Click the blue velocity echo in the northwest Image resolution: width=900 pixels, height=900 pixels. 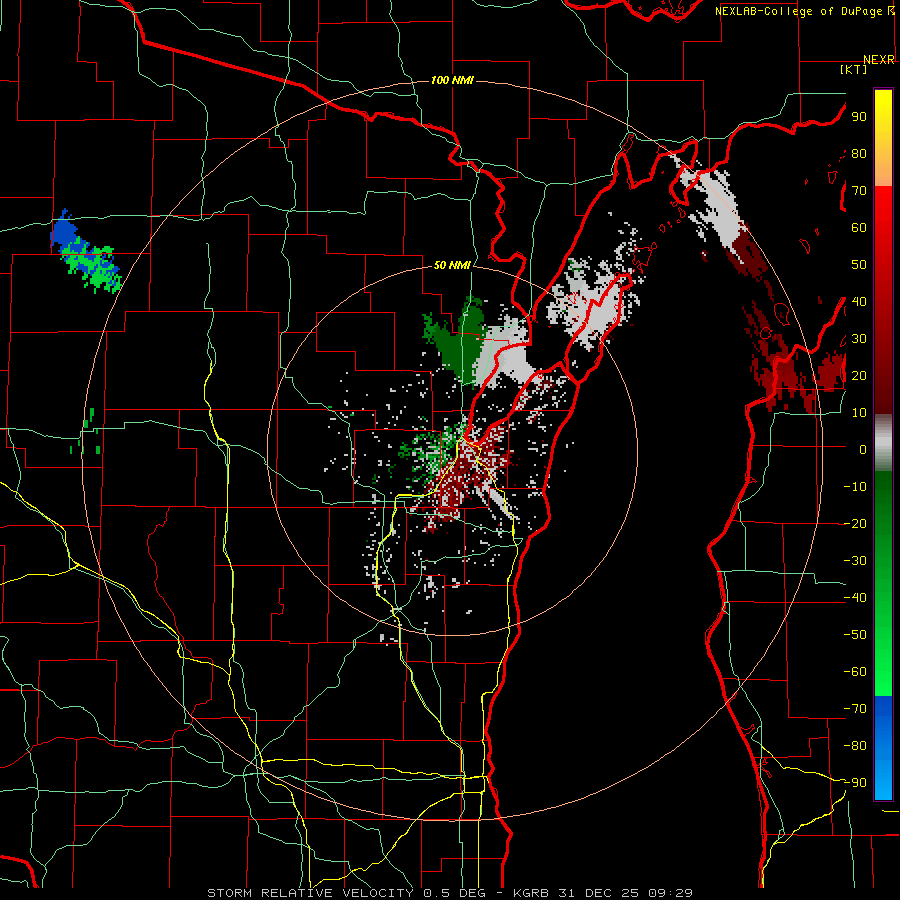pyautogui.click(x=64, y=231)
